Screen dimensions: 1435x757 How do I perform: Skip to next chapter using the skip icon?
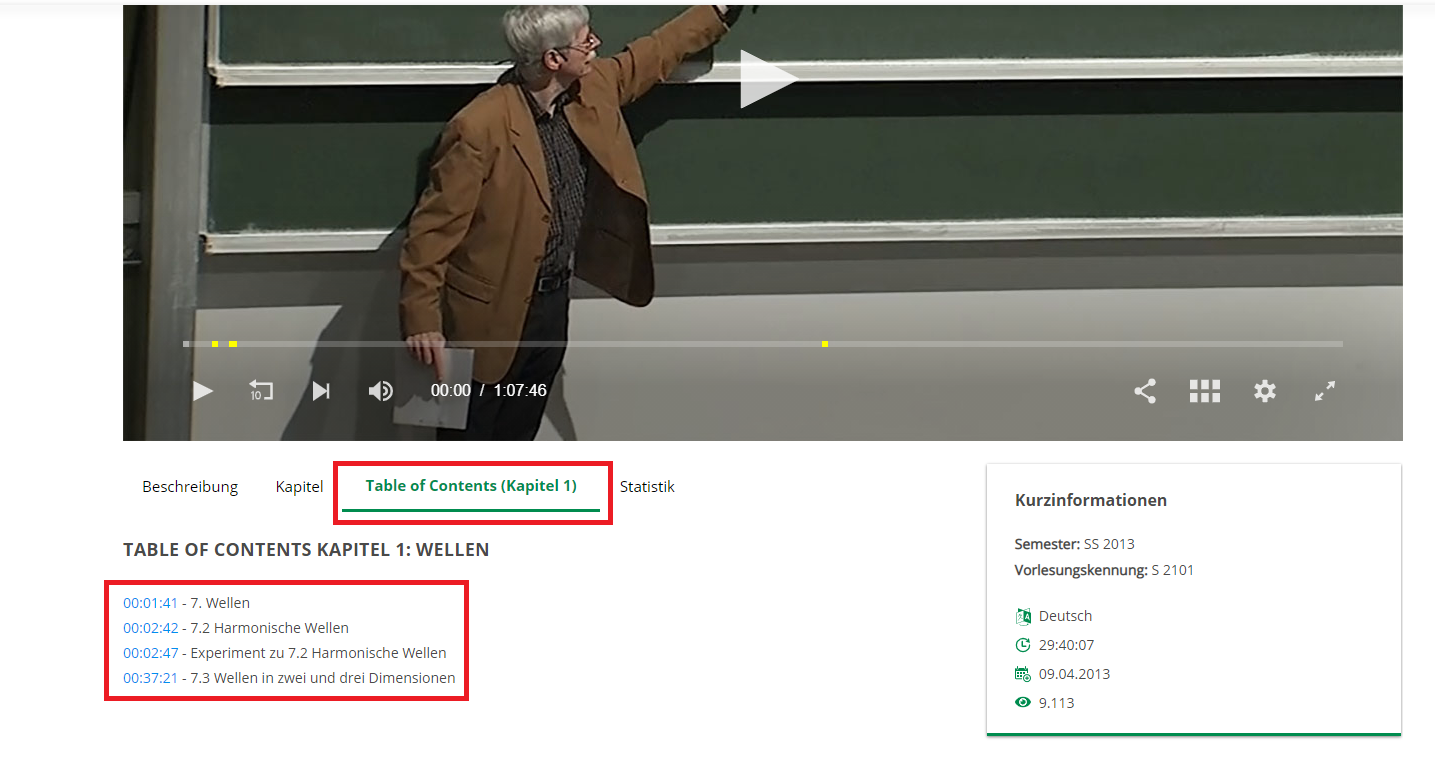(321, 391)
